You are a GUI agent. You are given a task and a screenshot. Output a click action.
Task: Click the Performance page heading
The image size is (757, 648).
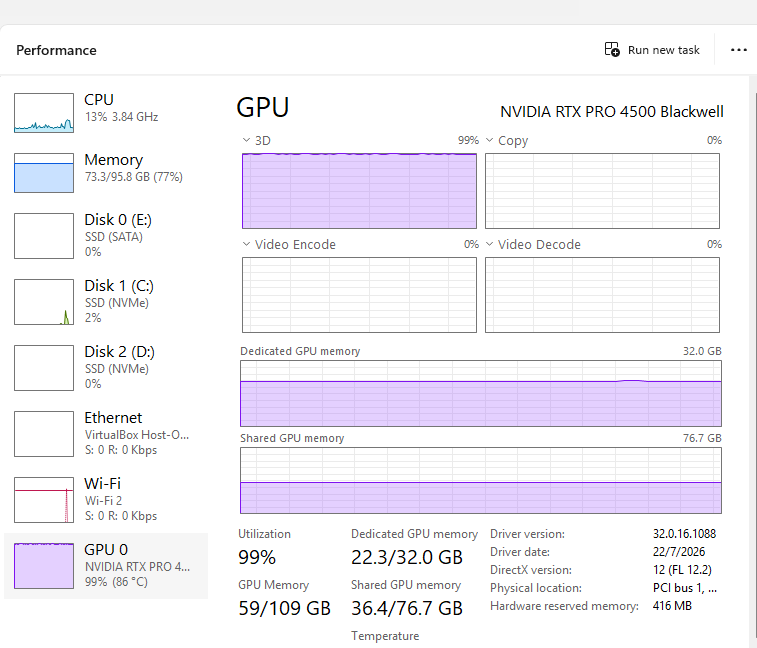56,50
